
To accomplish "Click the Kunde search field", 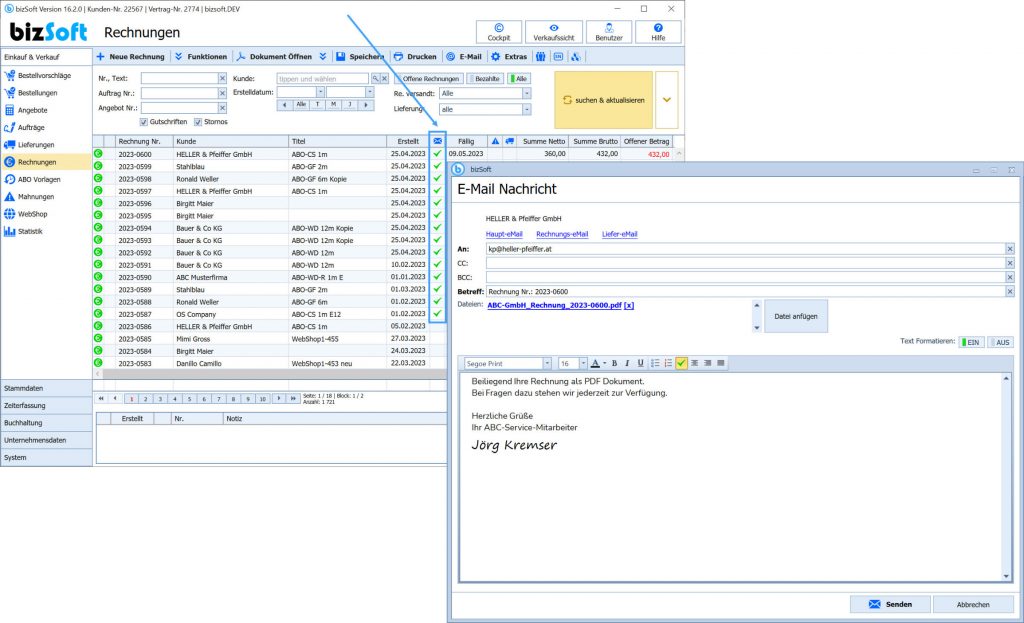I will point(323,79).
